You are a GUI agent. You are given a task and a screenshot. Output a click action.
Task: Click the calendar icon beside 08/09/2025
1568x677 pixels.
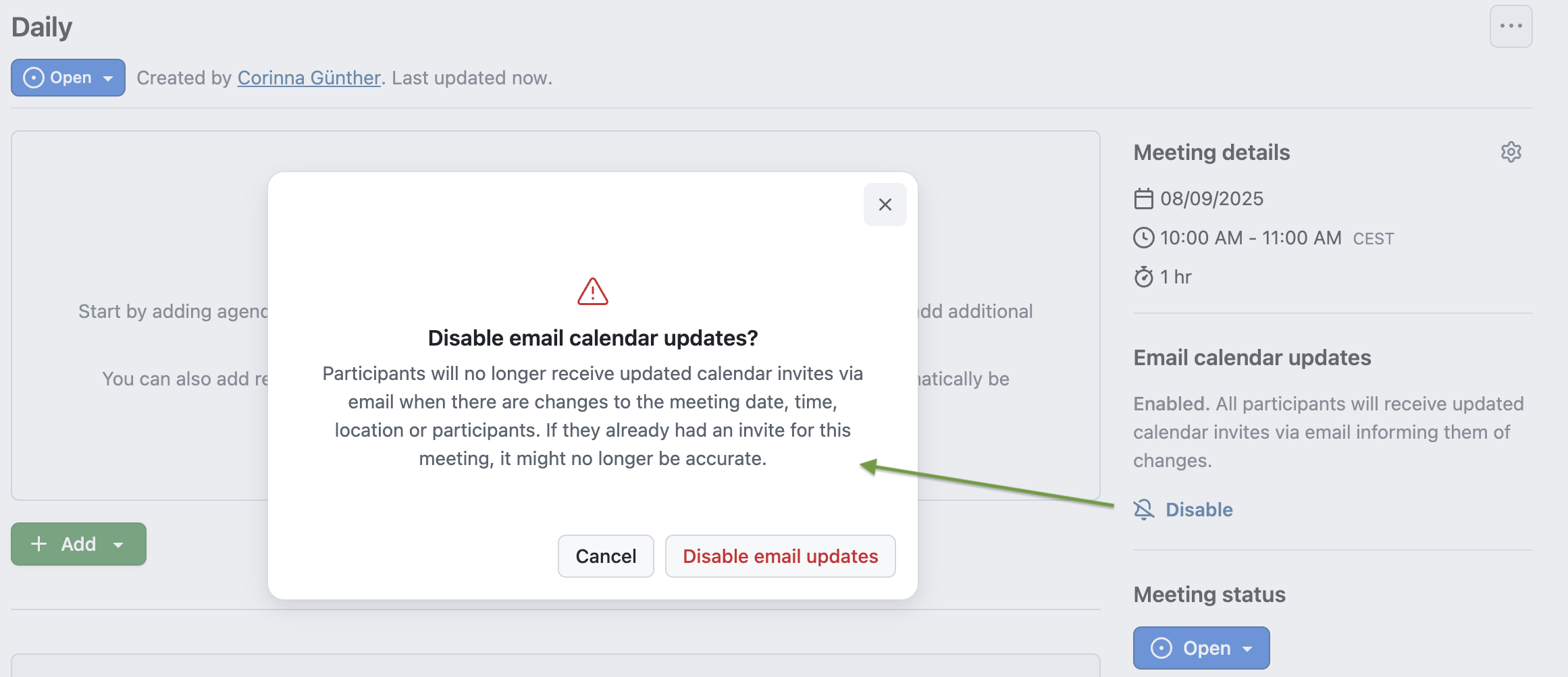pyautogui.click(x=1143, y=198)
